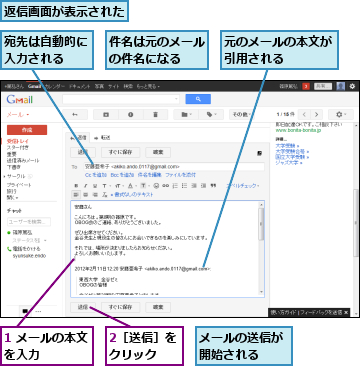
Task: Click the ファイルを添付 link
Action: [x=180, y=175]
